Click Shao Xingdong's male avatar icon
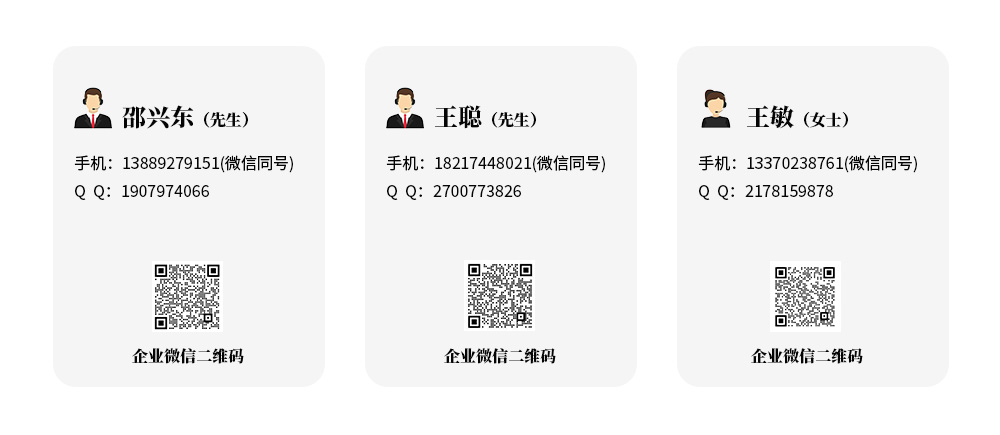 click(93, 108)
